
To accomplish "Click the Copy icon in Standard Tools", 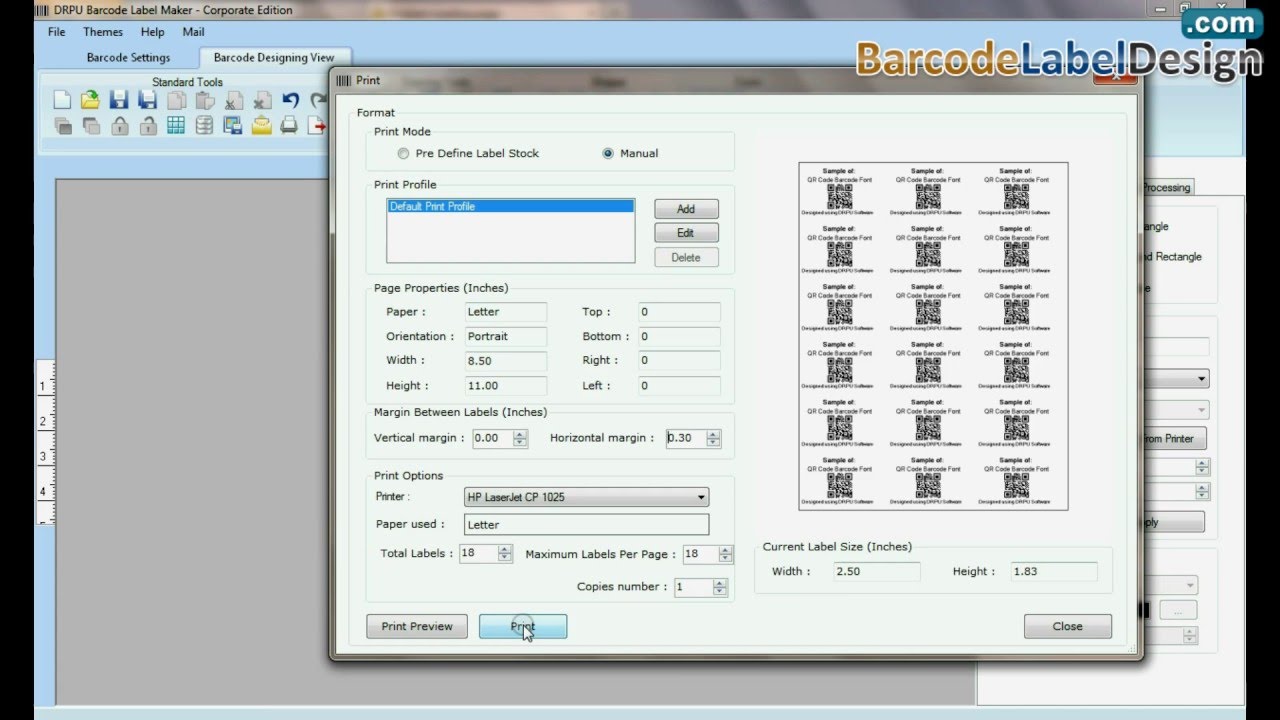I will 176,100.
